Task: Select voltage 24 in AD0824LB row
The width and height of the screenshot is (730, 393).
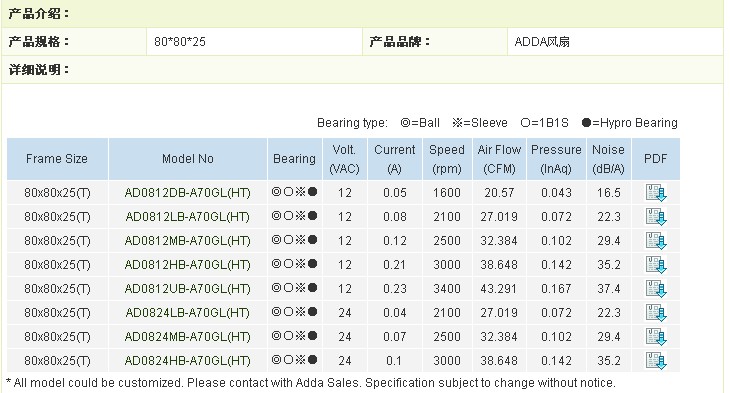Action: [345, 313]
